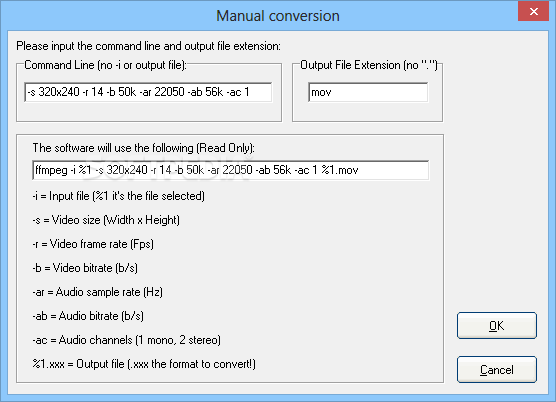
Task: Cancel the Manual conversion dialog
Action: (497, 369)
